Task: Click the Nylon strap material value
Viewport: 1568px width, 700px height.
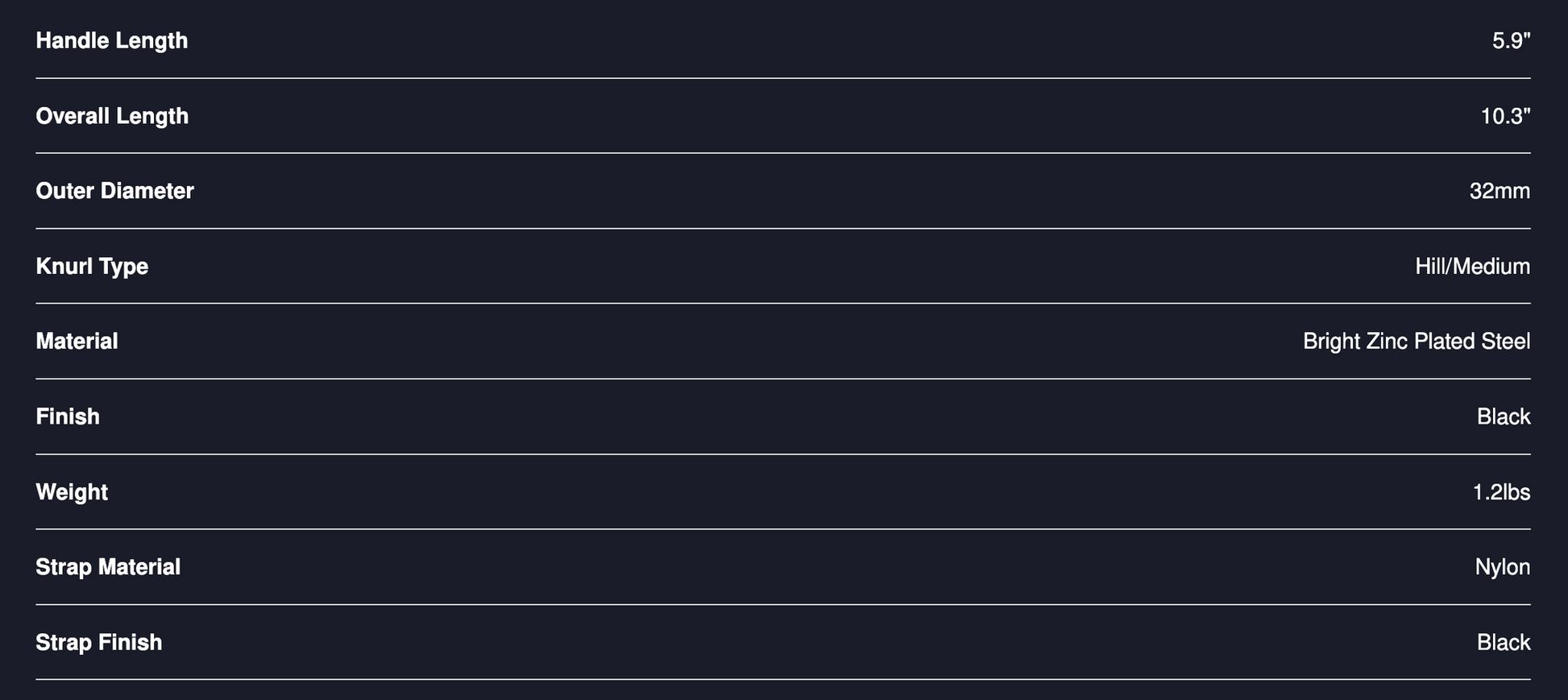Action: pyautogui.click(x=1502, y=567)
